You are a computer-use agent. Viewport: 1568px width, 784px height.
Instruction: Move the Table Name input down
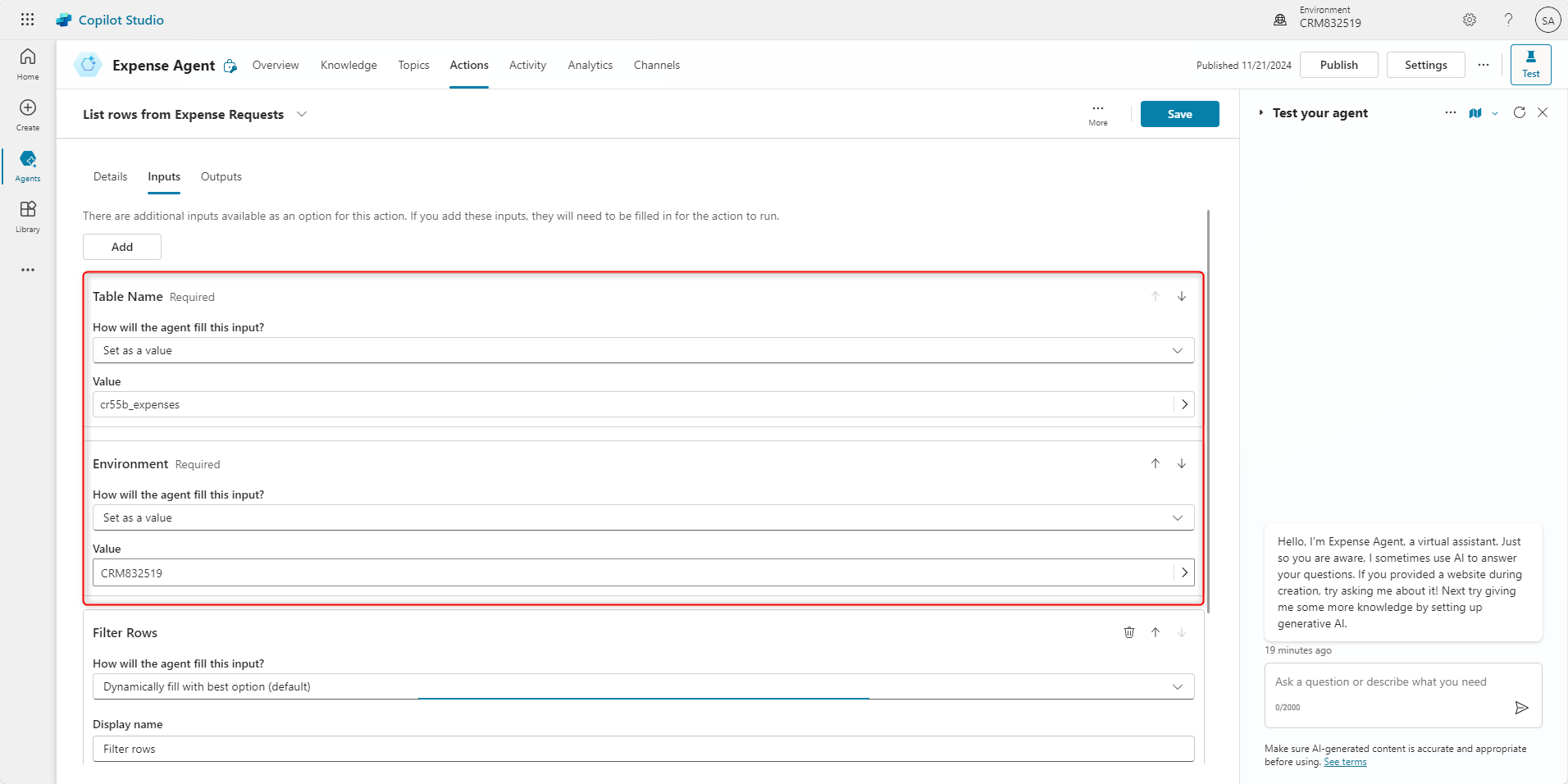[x=1181, y=296]
